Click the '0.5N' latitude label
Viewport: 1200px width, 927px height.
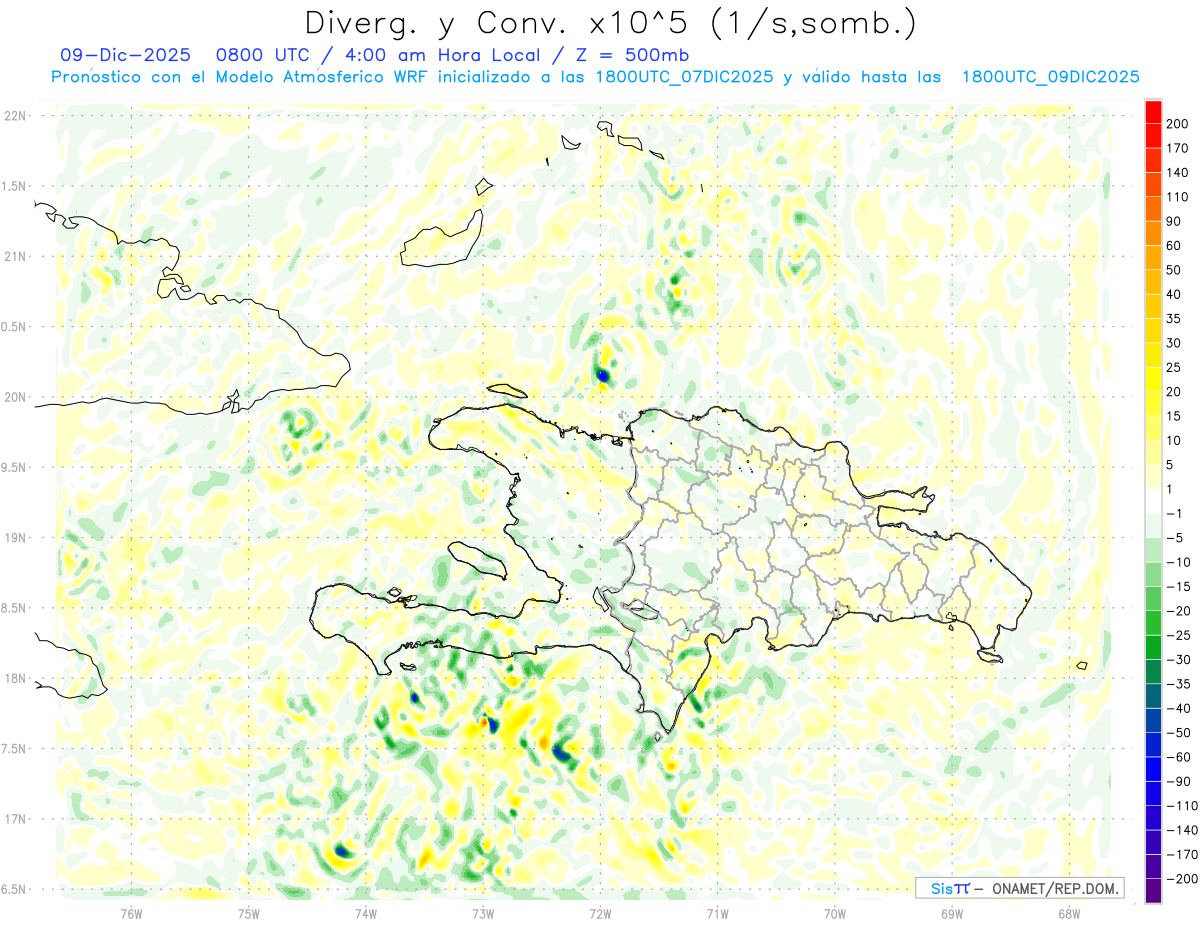[15, 327]
